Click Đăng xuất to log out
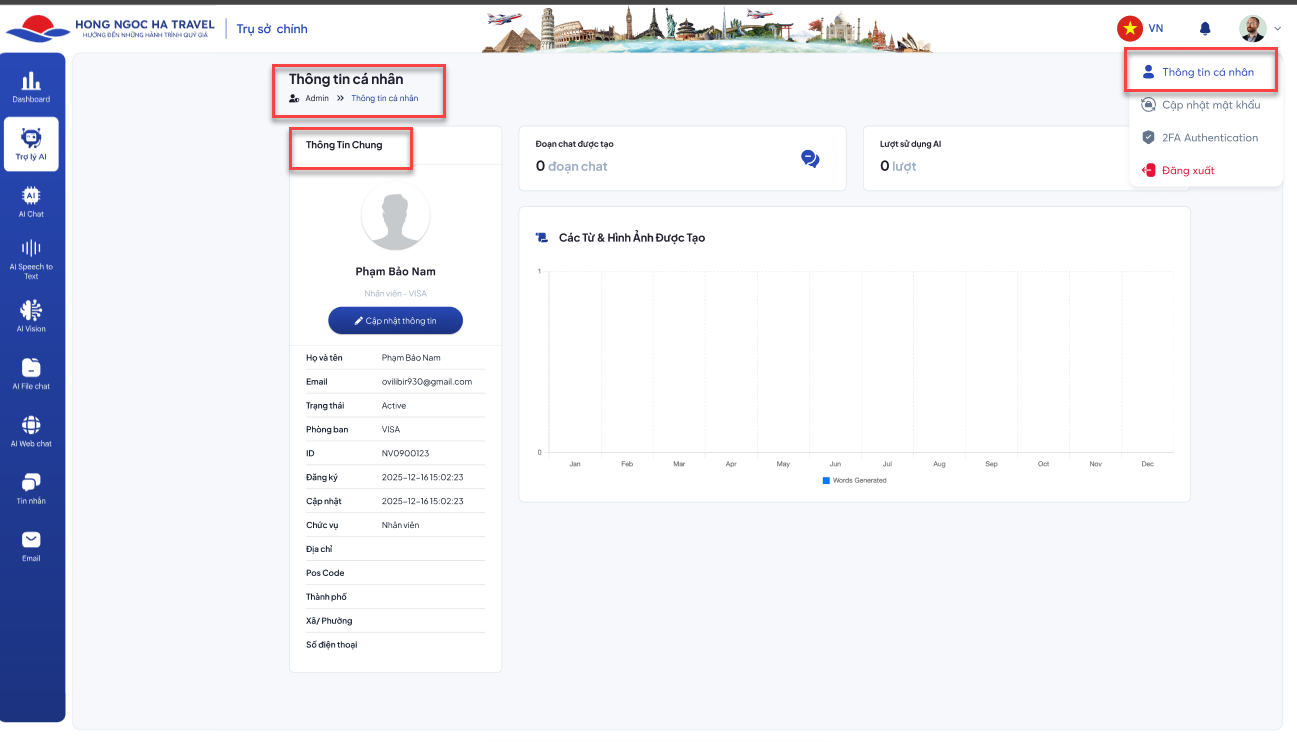This screenshot has width=1297, height=742. point(1187,171)
